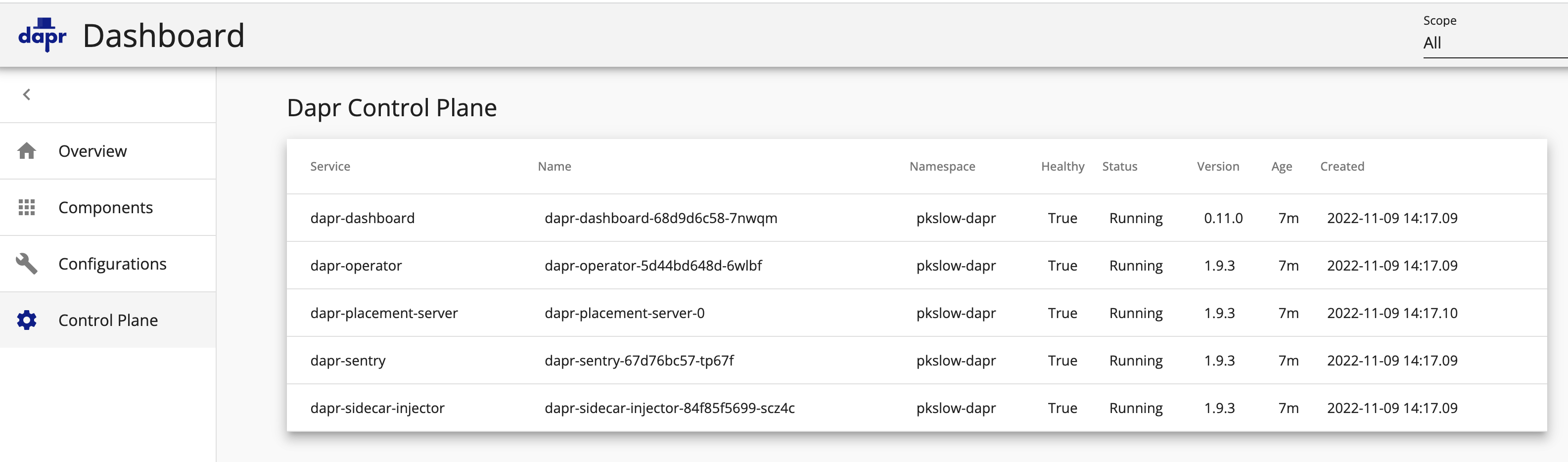This screenshot has height=462, width=1568.
Task: Select Control Plane in the sidebar
Action: point(108,320)
